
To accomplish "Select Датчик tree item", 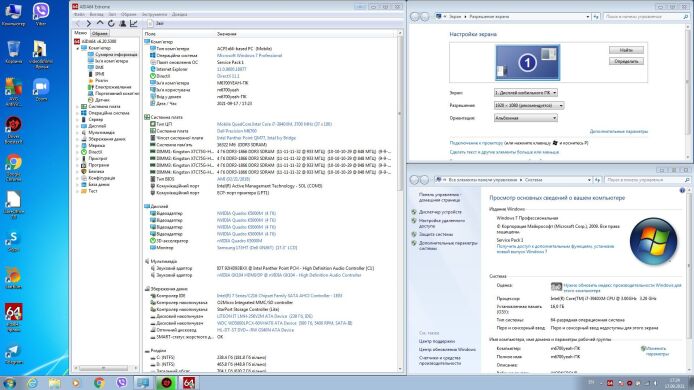I will tap(102, 100).
